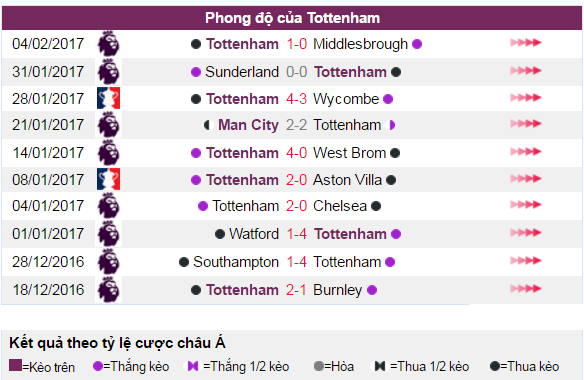This screenshot has height=380, width=584.
Task: Open details arrows for Tottenham vs Burnley
Action: pos(526,289)
